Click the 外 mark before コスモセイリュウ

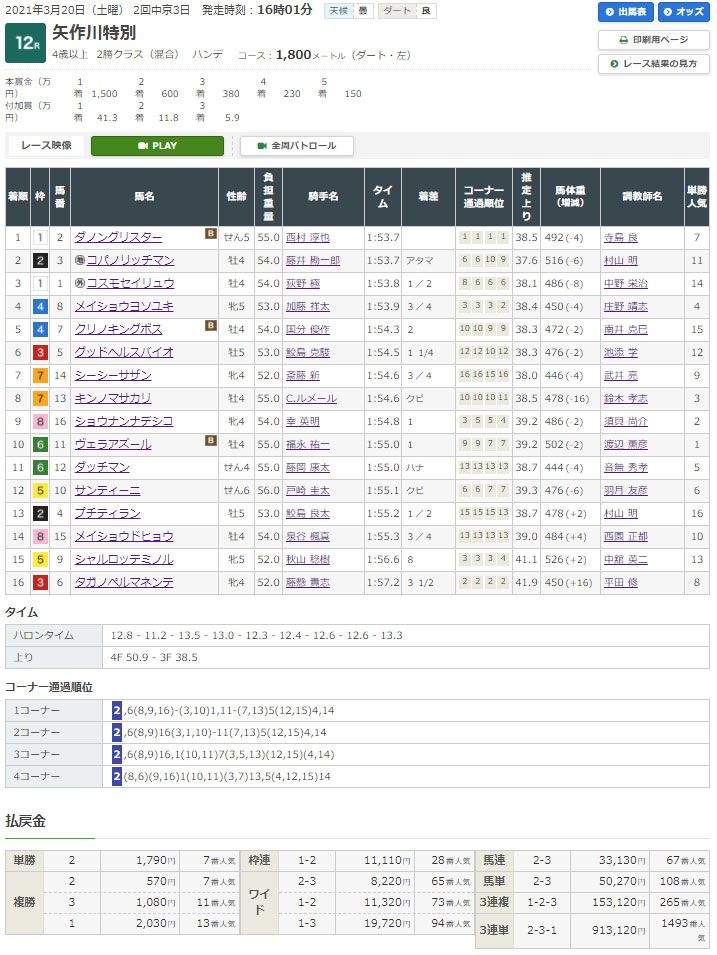[x=78, y=283]
